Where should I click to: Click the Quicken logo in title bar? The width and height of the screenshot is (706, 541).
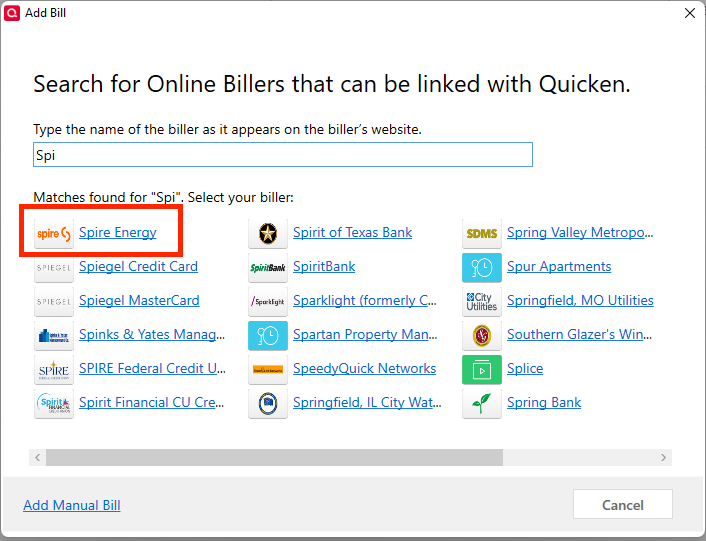tap(12, 13)
